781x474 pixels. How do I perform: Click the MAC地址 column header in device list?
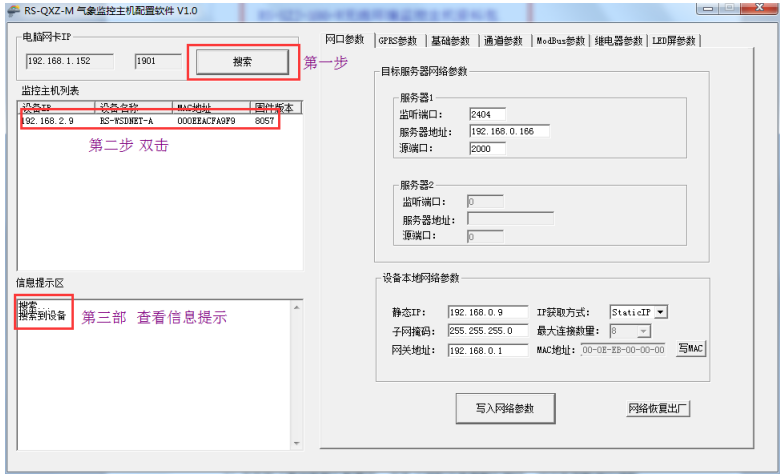click(x=211, y=108)
